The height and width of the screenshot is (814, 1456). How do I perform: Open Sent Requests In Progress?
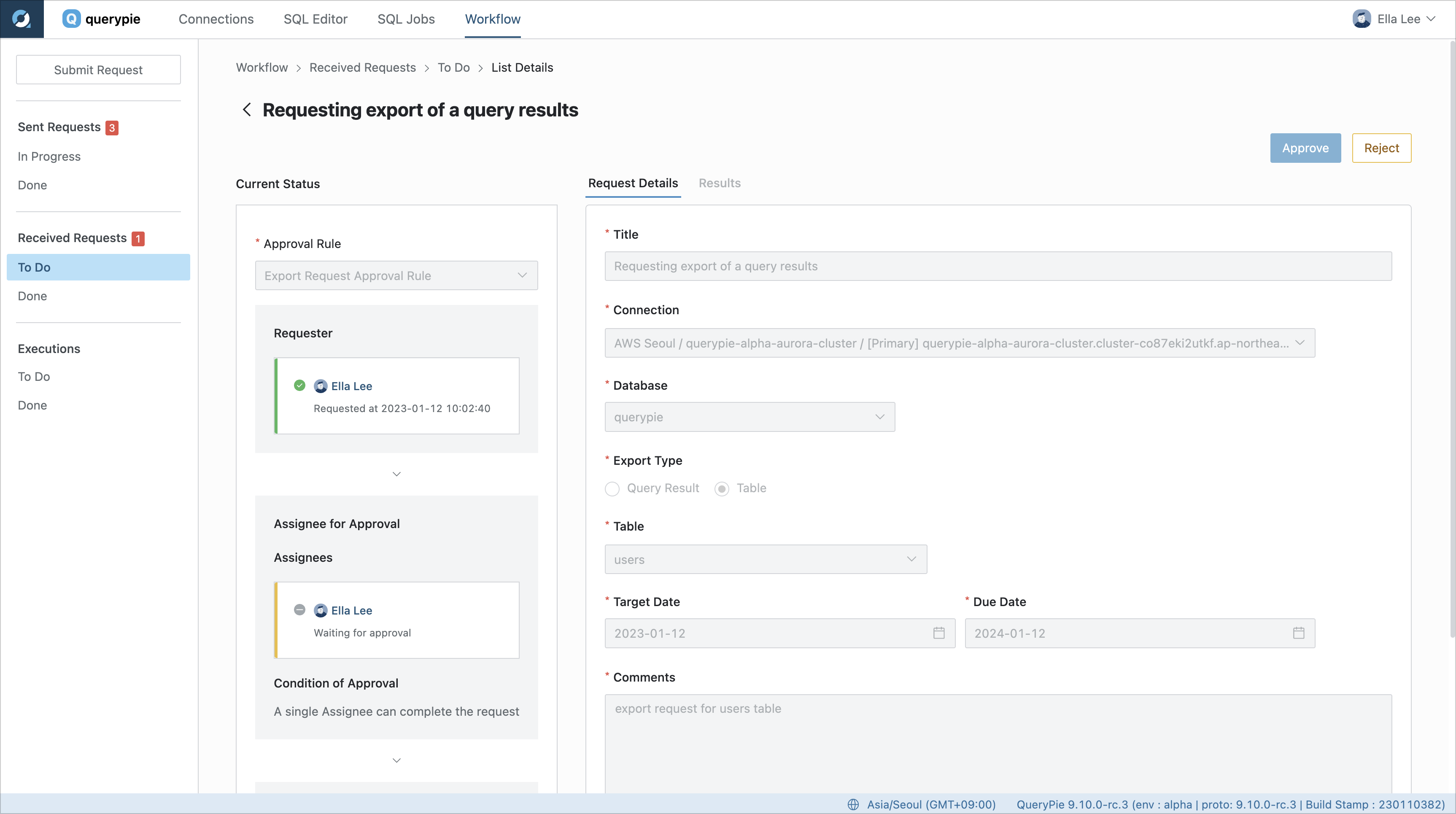pyautogui.click(x=49, y=156)
